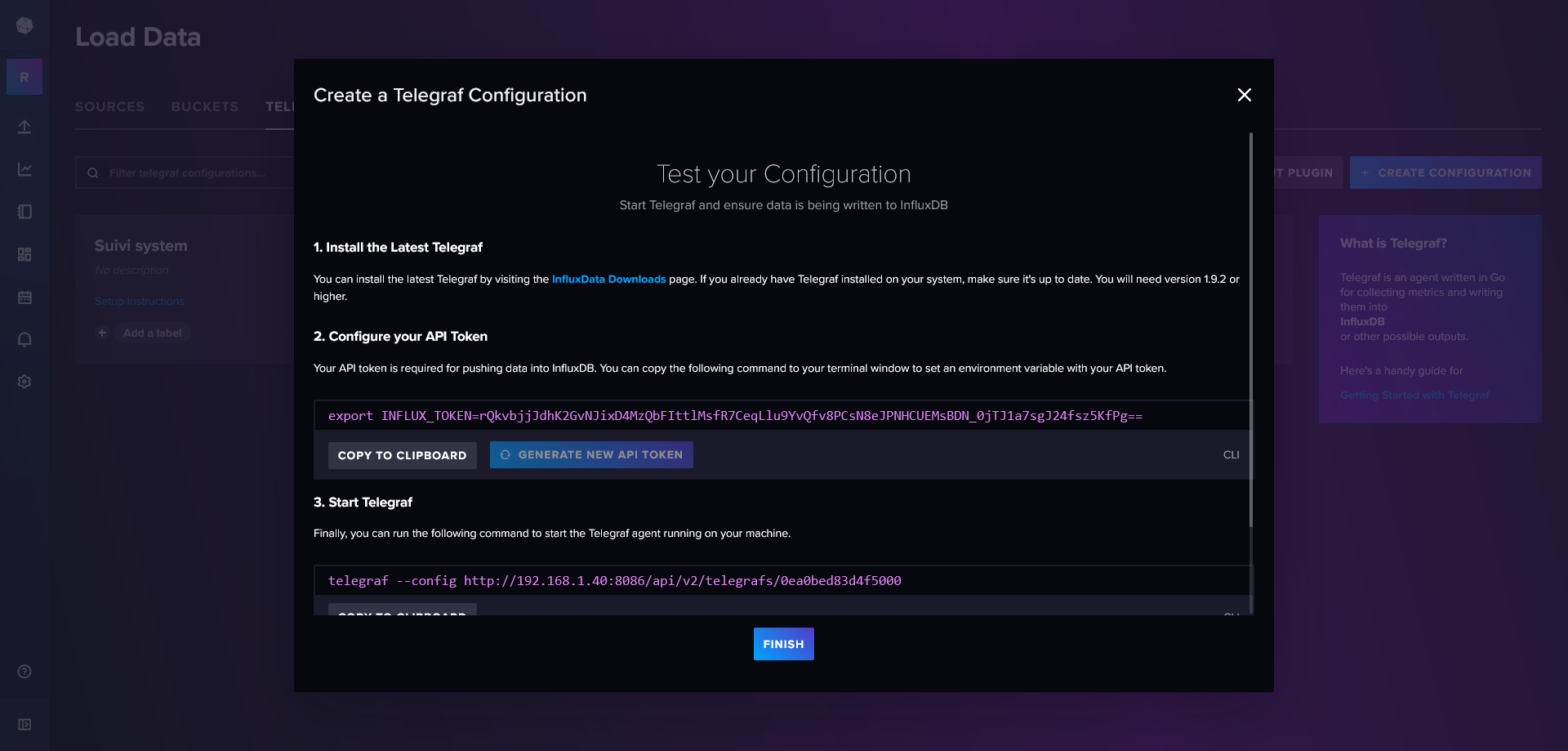Open Help and Support question icon
Viewport: 1568px width, 751px height.
[24, 671]
